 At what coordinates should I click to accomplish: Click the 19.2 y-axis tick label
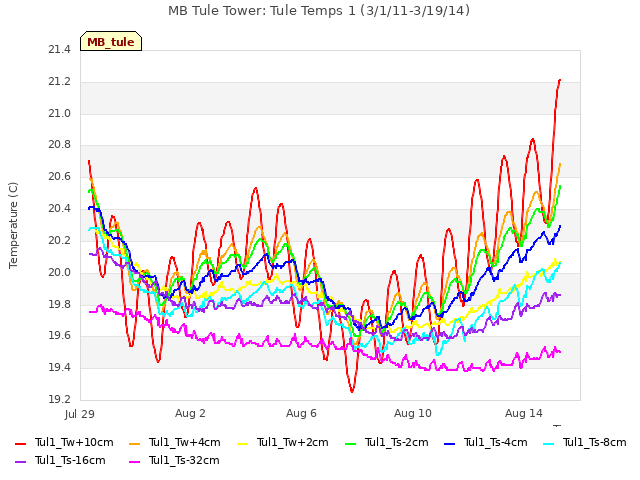tap(59, 399)
